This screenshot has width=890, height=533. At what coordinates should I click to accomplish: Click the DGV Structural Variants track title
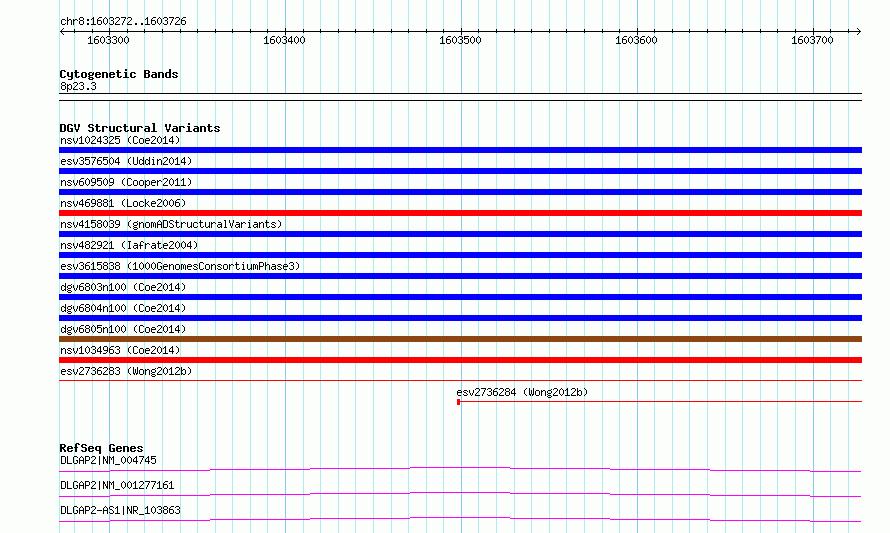(140, 128)
